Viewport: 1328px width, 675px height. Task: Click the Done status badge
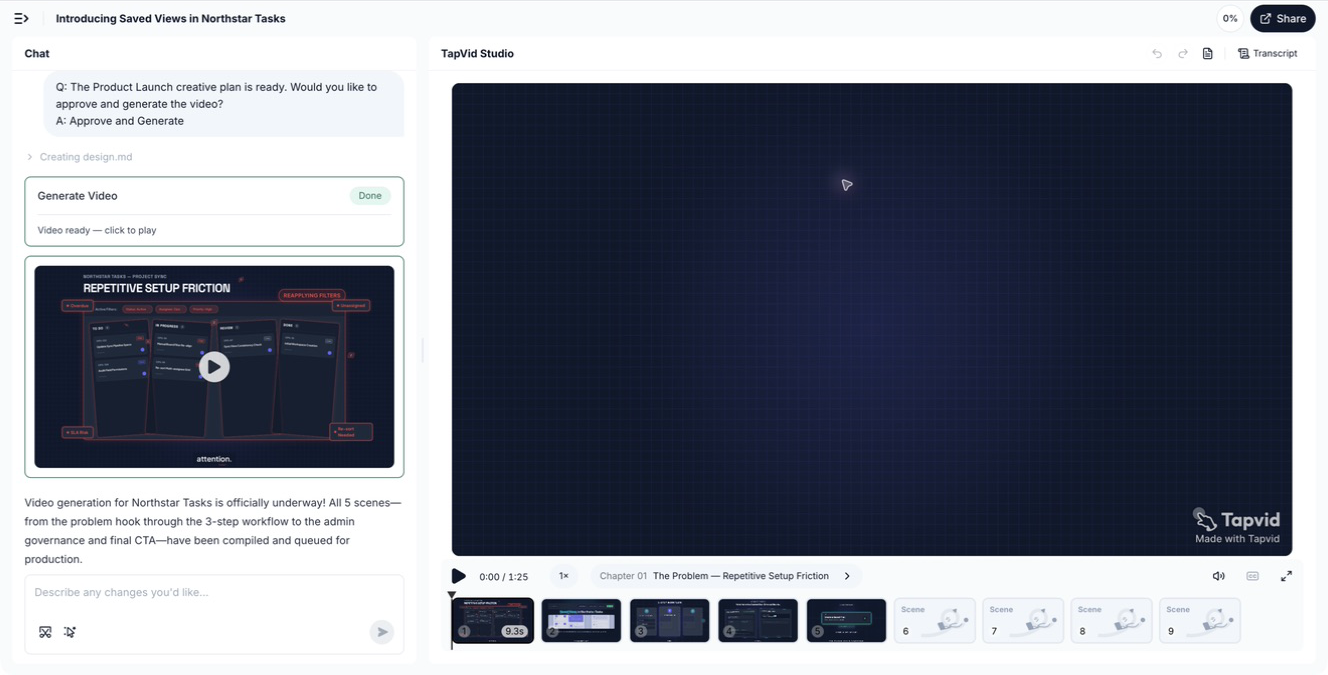pyautogui.click(x=370, y=196)
